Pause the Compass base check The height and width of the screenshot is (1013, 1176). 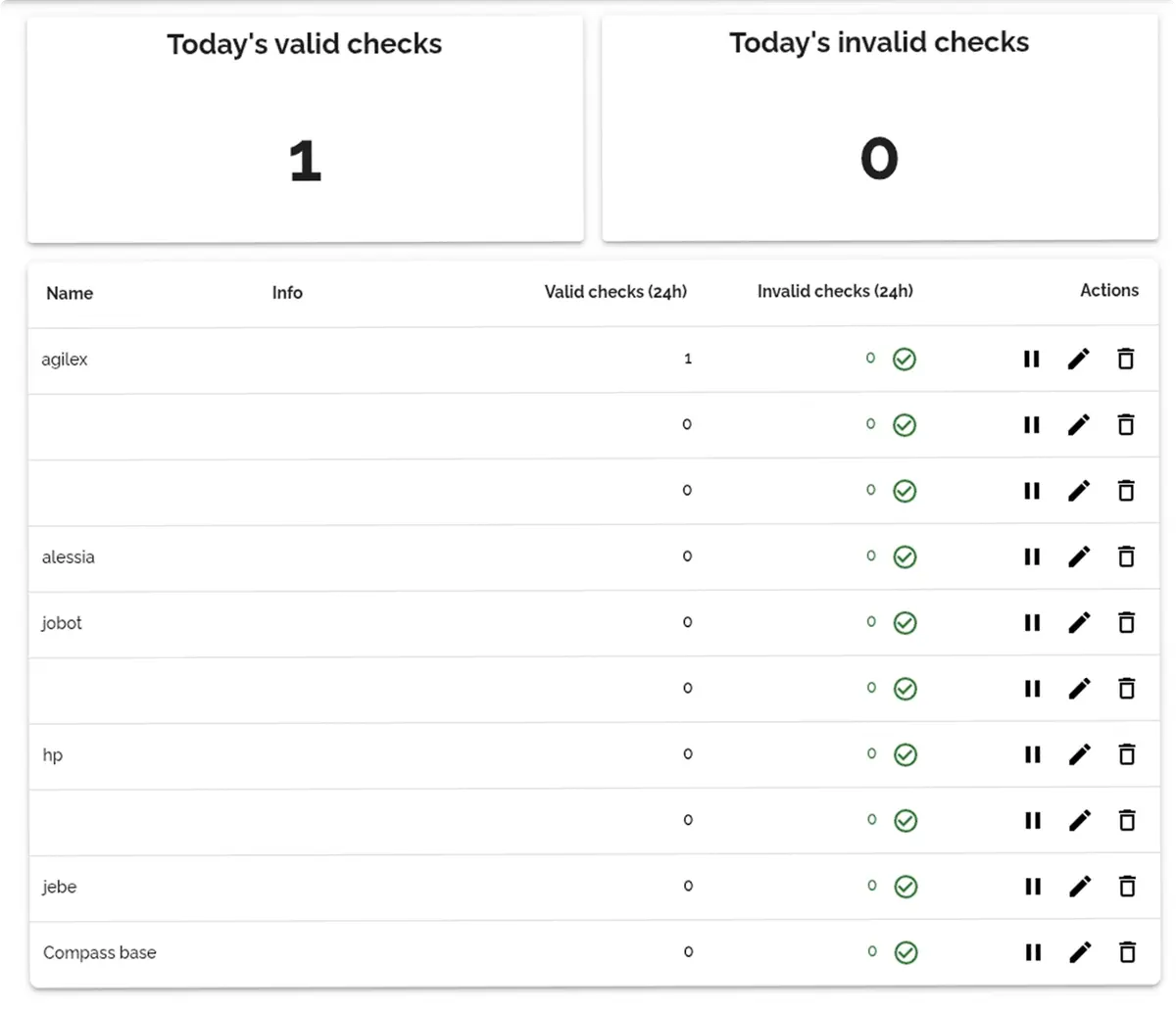click(1033, 952)
